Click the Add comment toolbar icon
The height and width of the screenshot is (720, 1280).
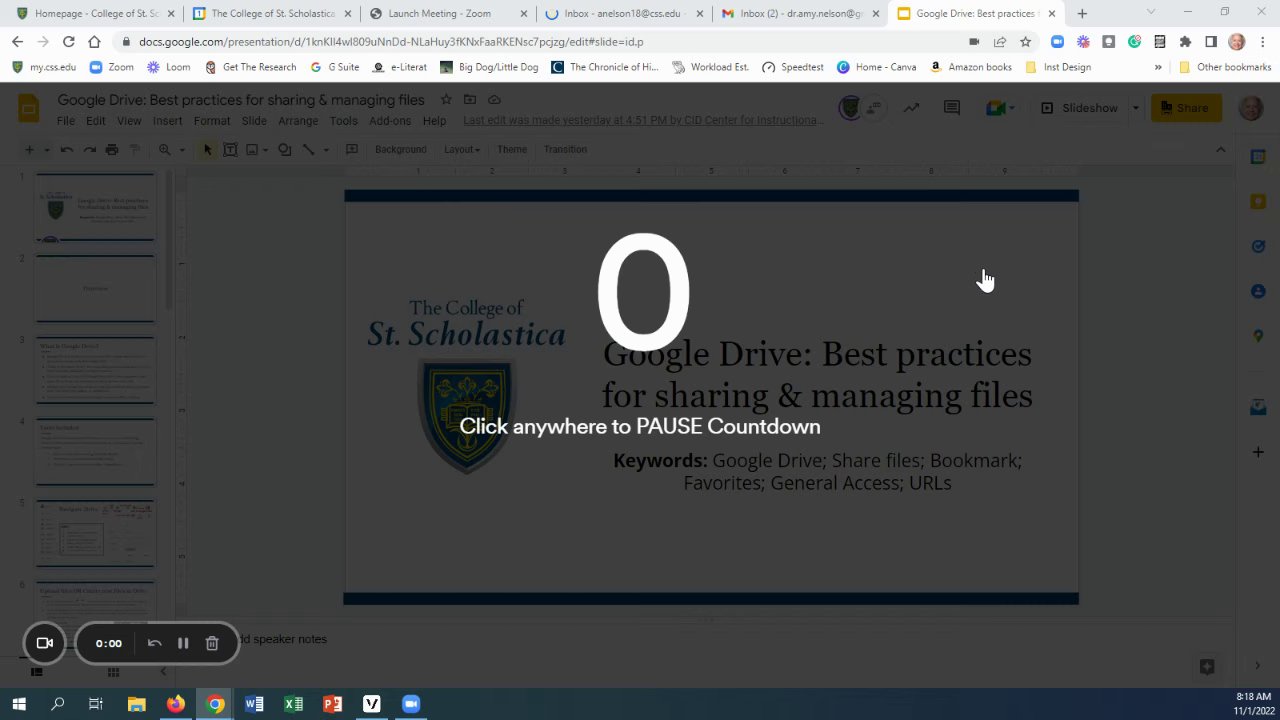[352, 149]
